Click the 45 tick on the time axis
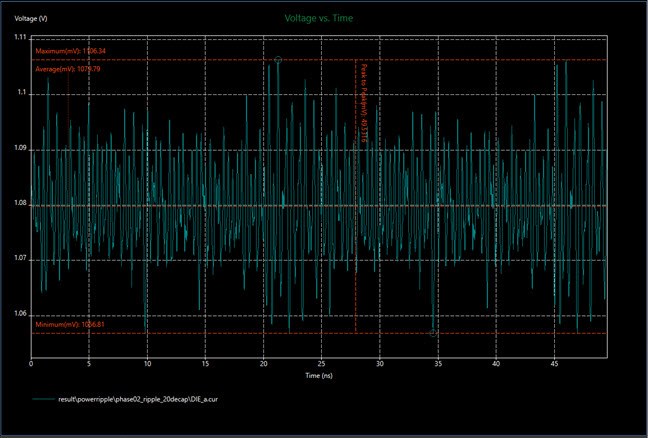This screenshot has width=648, height=438. [554, 364]
